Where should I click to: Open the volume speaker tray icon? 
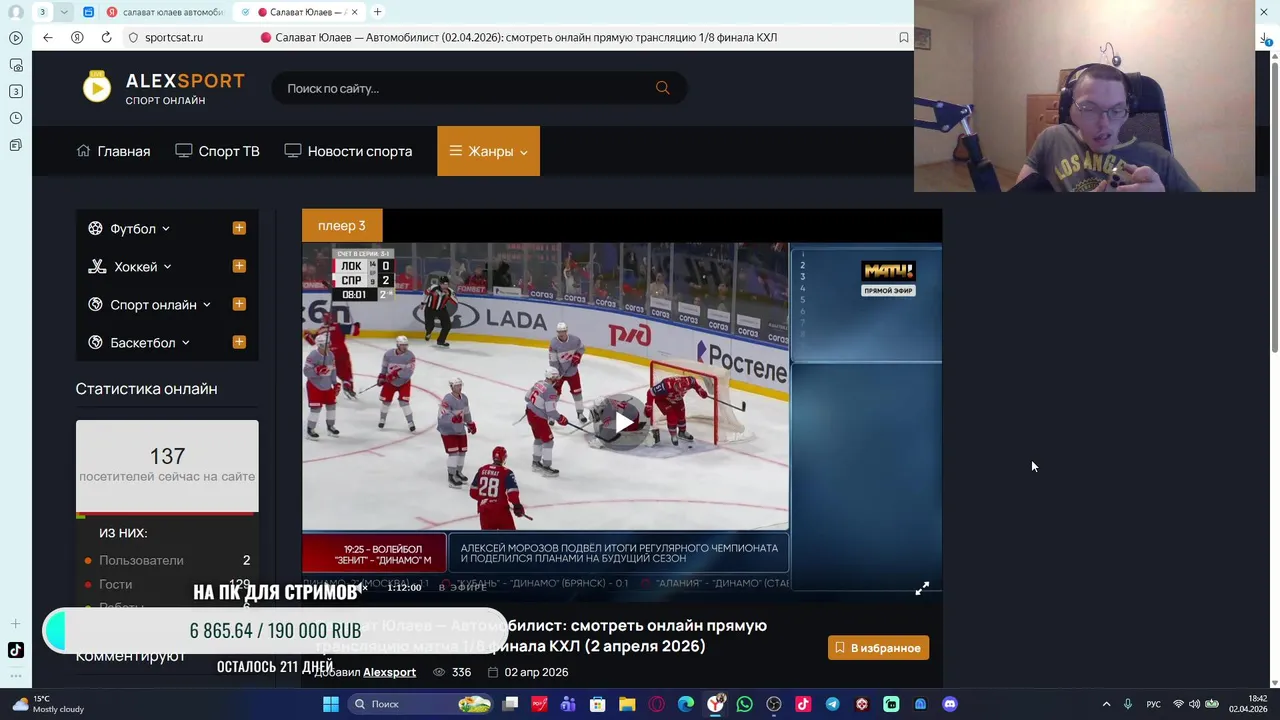[x=1194, y=704]
